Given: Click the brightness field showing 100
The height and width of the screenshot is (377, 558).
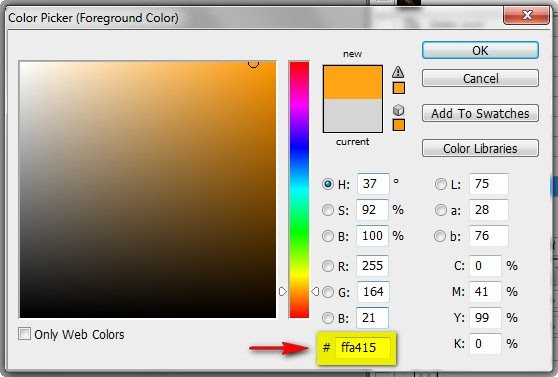Looking at the screenshot, I should click(x=372, y=236).
